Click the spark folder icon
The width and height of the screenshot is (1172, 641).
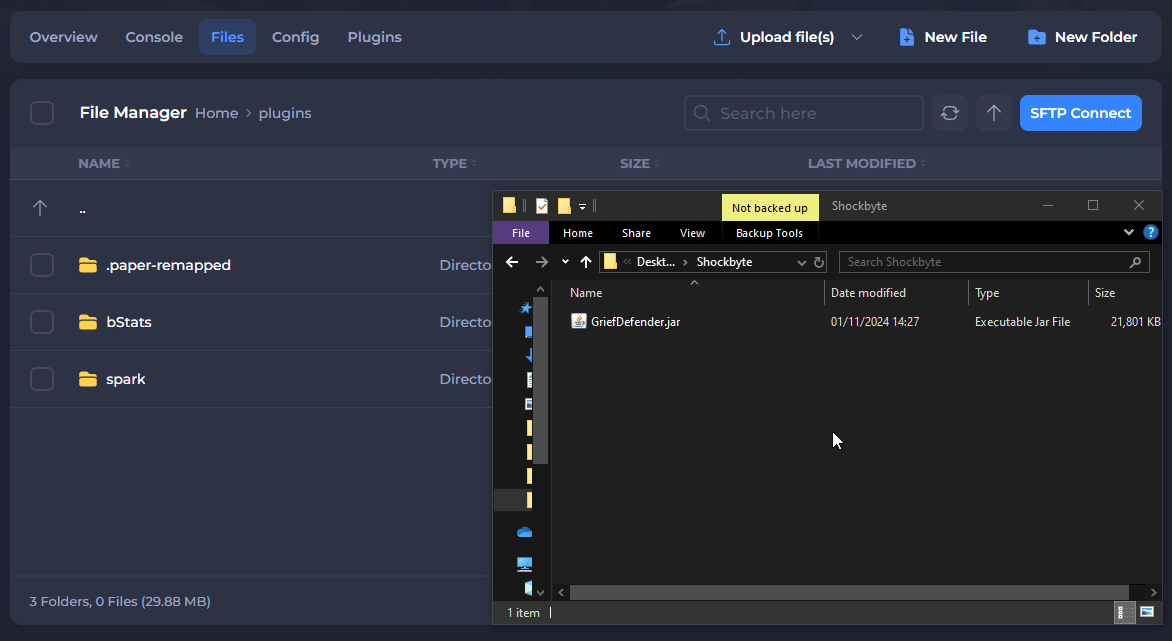88,380
